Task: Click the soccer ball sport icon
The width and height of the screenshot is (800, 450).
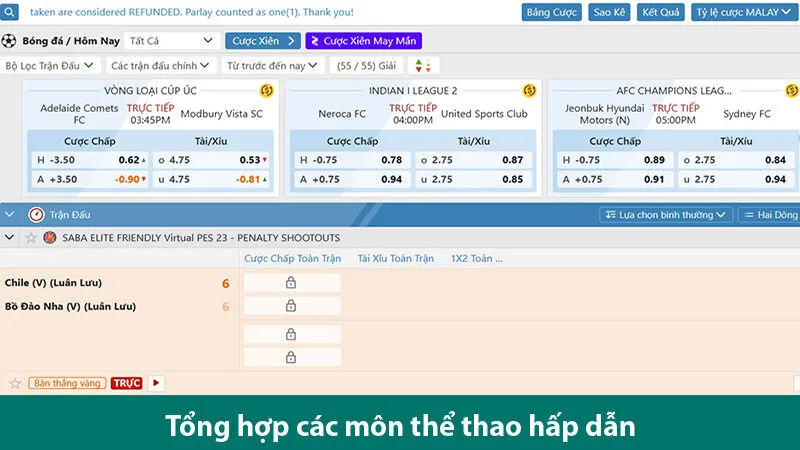Action: click(x=9, y=41)
